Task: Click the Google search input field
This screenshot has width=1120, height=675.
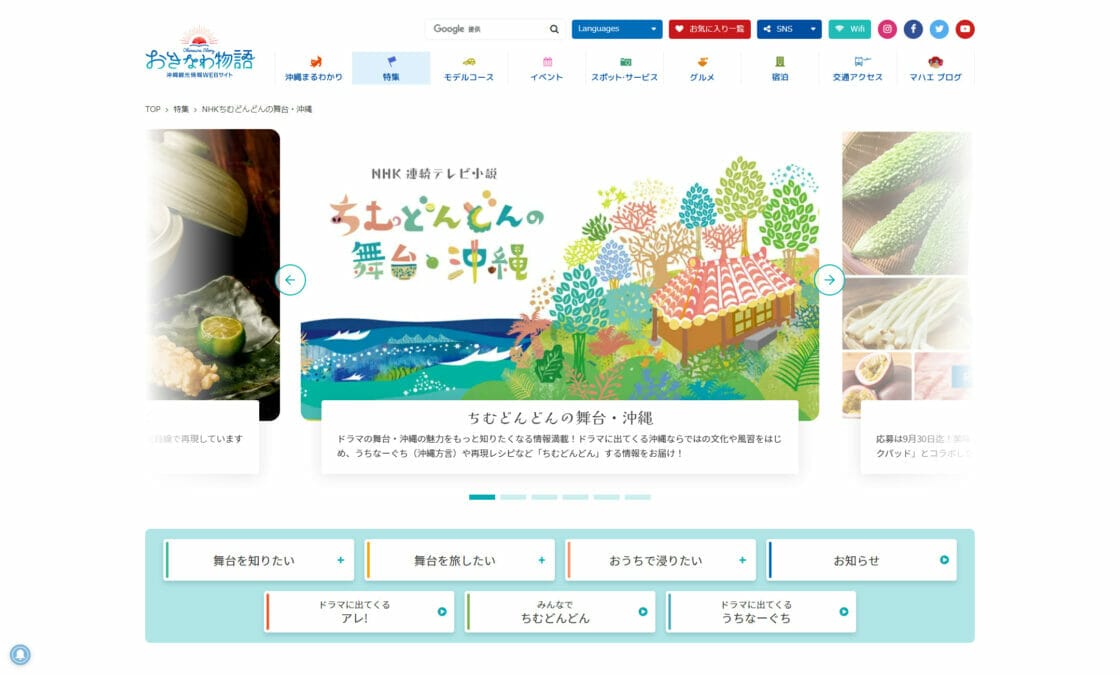Action: [x=487, y=29]
